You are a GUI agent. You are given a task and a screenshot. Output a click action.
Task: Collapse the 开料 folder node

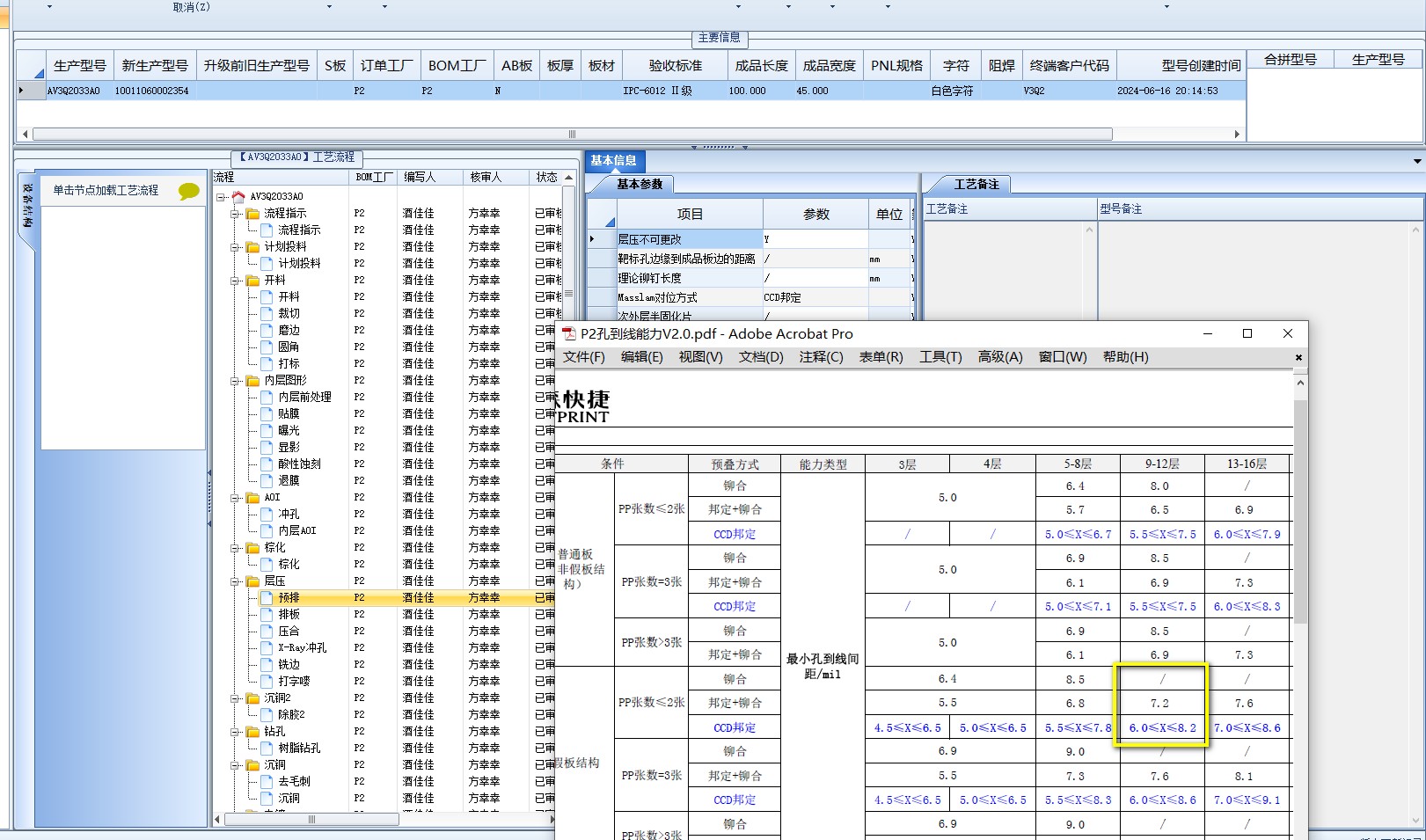(x=235, y=281)
